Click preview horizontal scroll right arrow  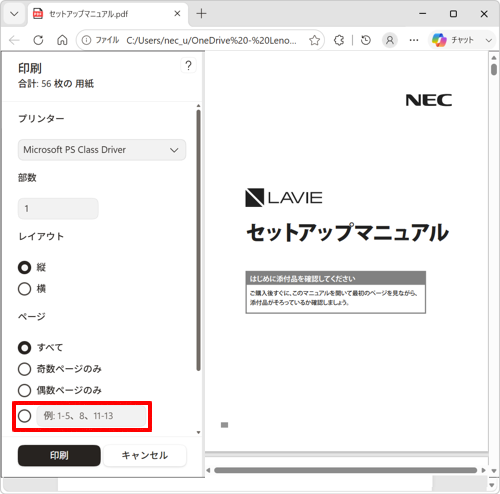(x=483, y=470)
